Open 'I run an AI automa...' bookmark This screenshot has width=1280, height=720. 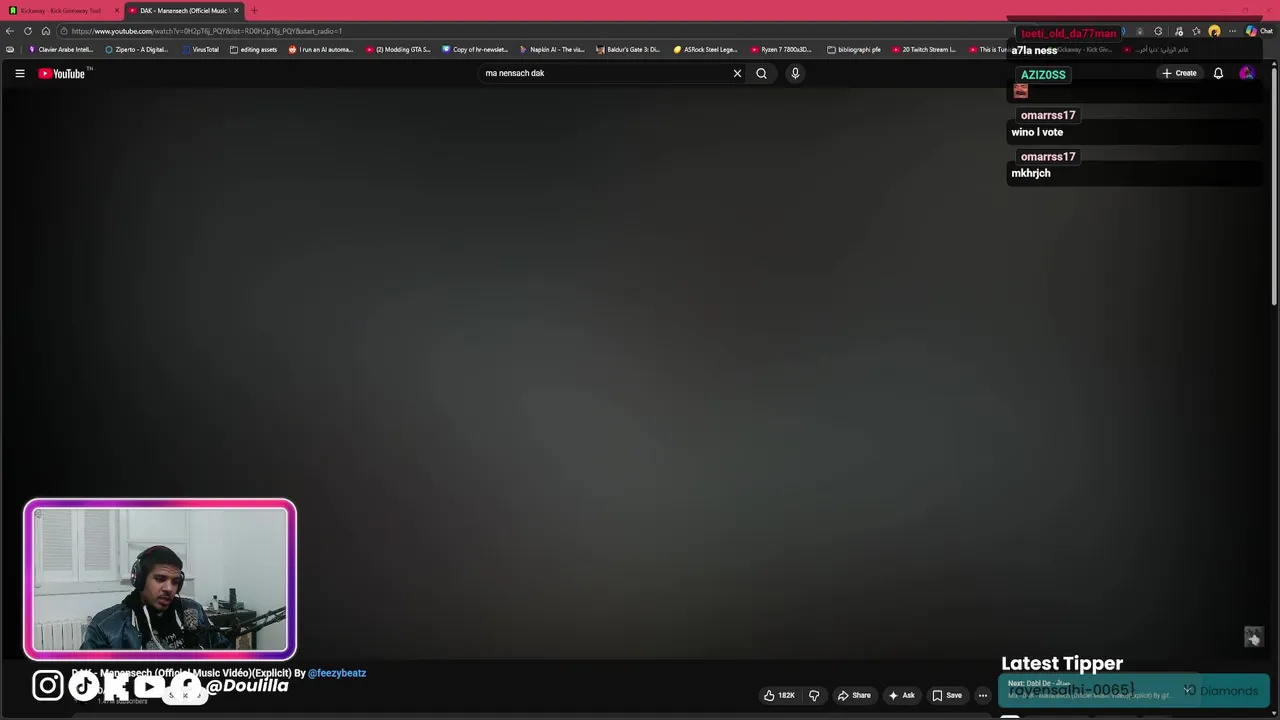320,49
